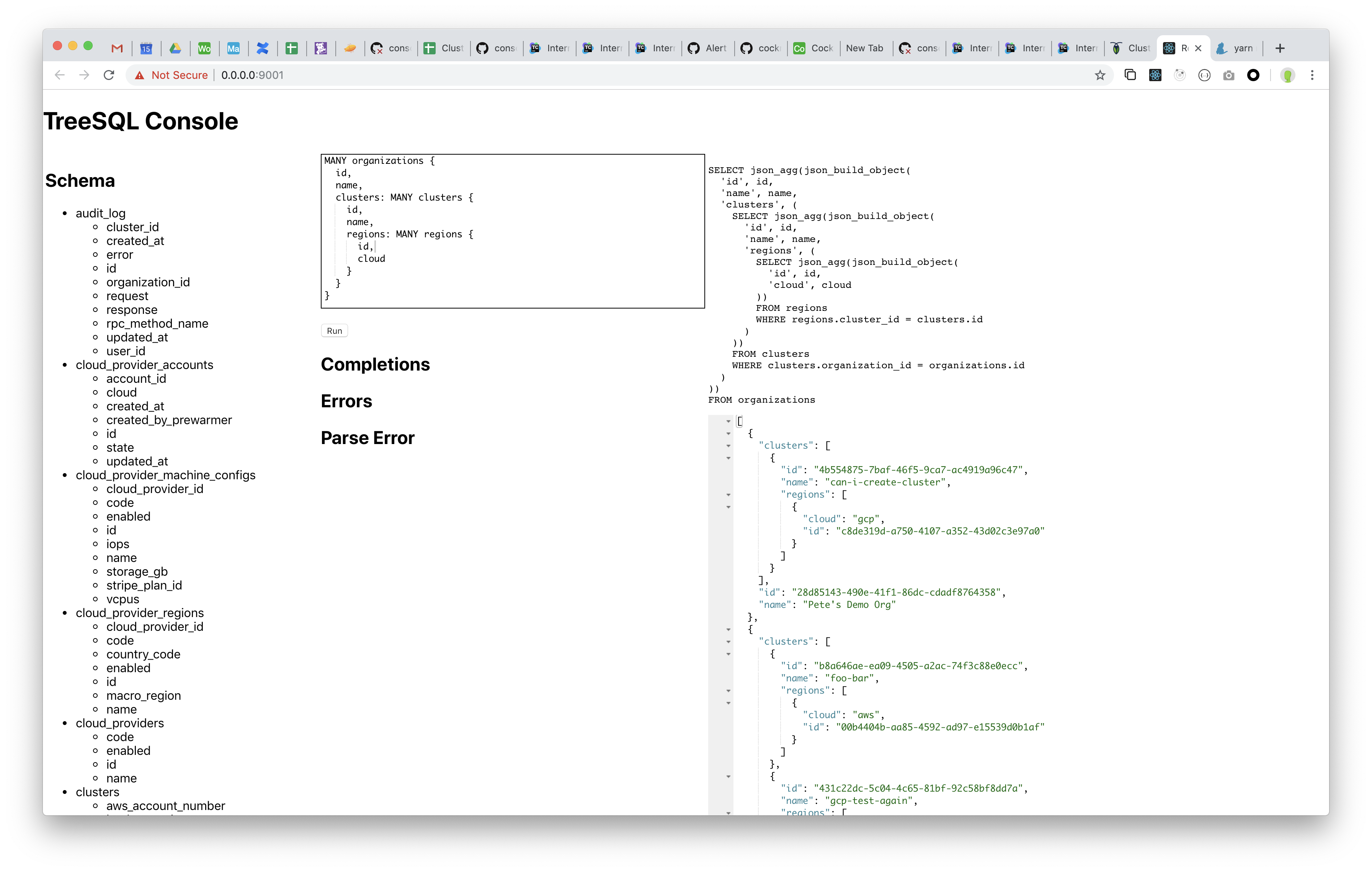The image size is (1372, 872).
Task: Switch to the New Tab tab
Action: (x=864, y=48)
